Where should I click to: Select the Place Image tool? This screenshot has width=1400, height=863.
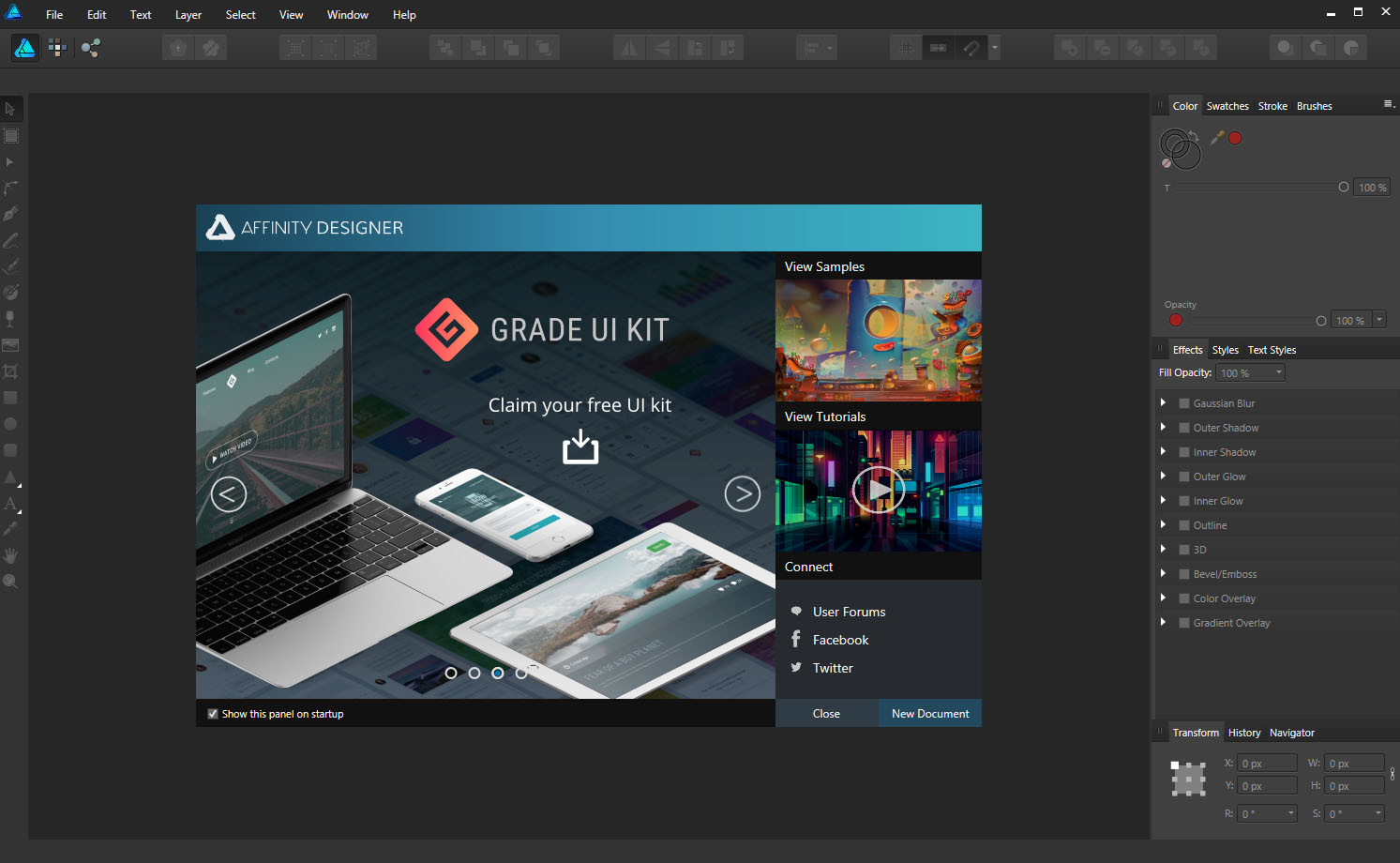[10, 345]
